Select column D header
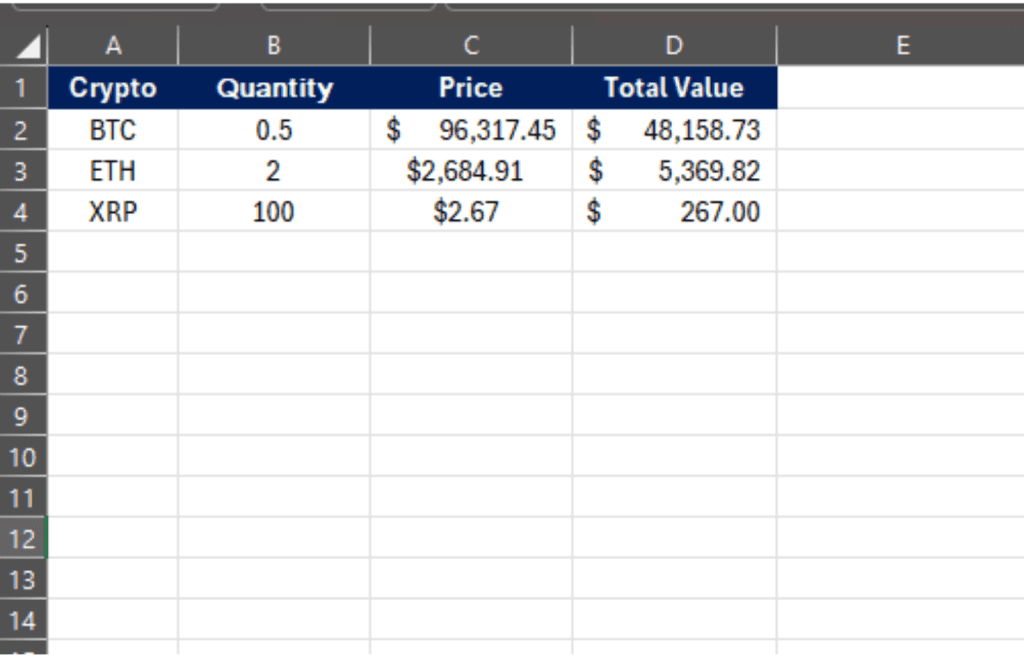 coord(675,45)
